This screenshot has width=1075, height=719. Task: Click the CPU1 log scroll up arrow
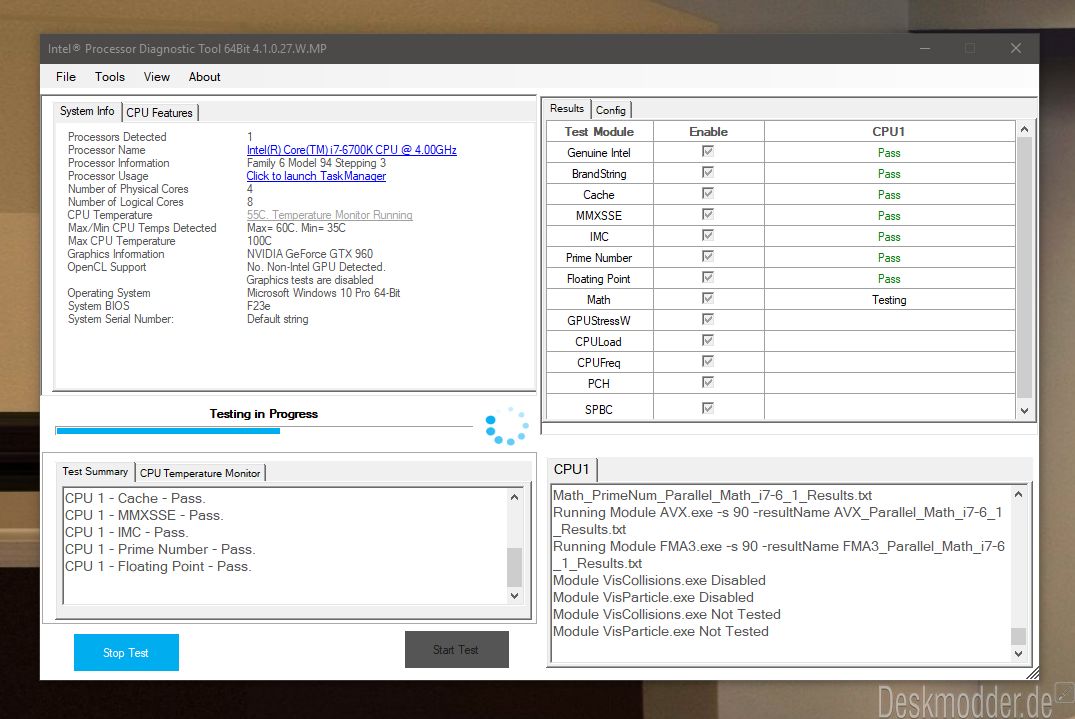[1018, 494]
